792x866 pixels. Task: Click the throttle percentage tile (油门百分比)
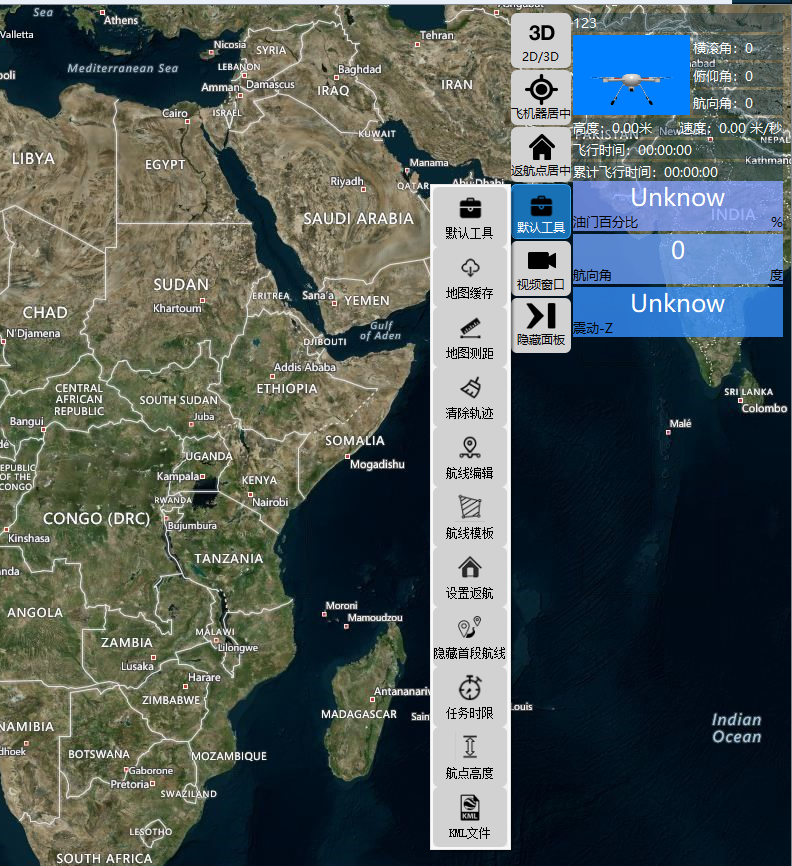click(678, 206)
